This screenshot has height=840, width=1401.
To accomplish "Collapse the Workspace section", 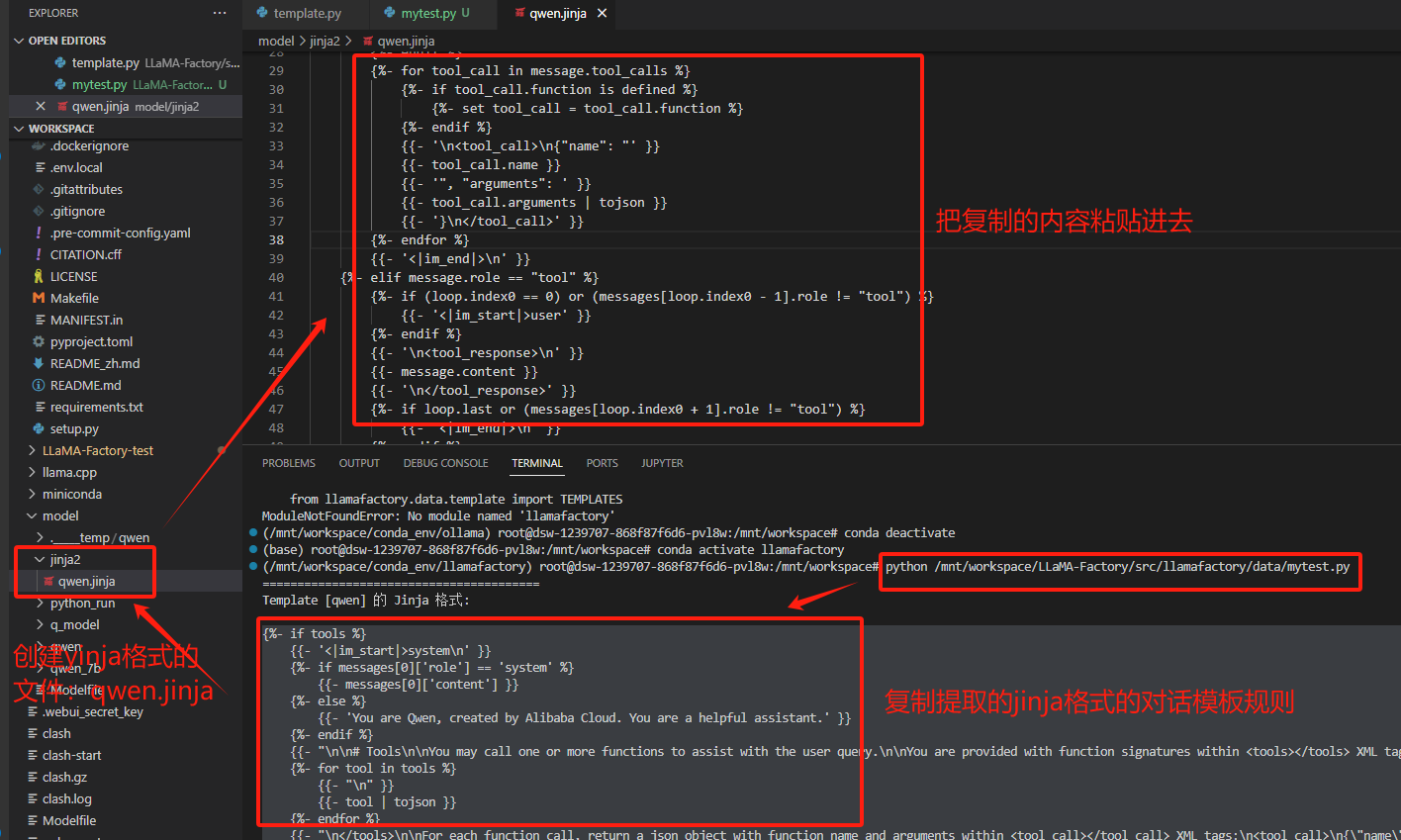I will [19, 129].
